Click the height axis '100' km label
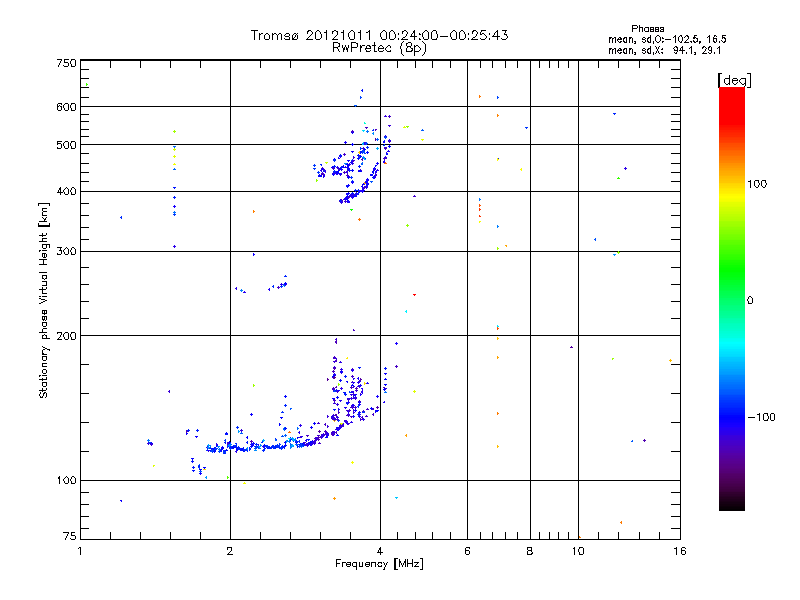This screenshot has width=800, height=600. [66, 481]
